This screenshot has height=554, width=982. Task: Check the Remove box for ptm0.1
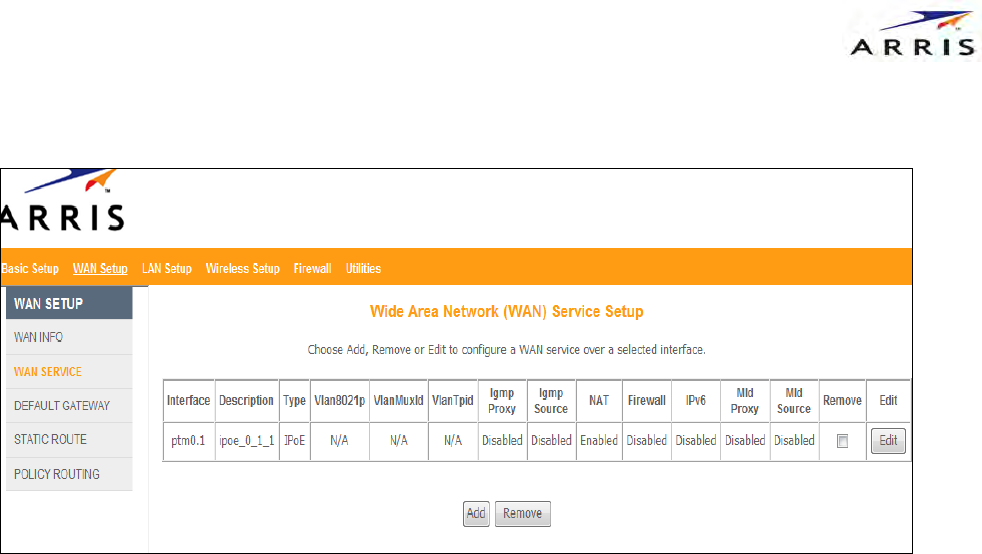pos(842,441)
